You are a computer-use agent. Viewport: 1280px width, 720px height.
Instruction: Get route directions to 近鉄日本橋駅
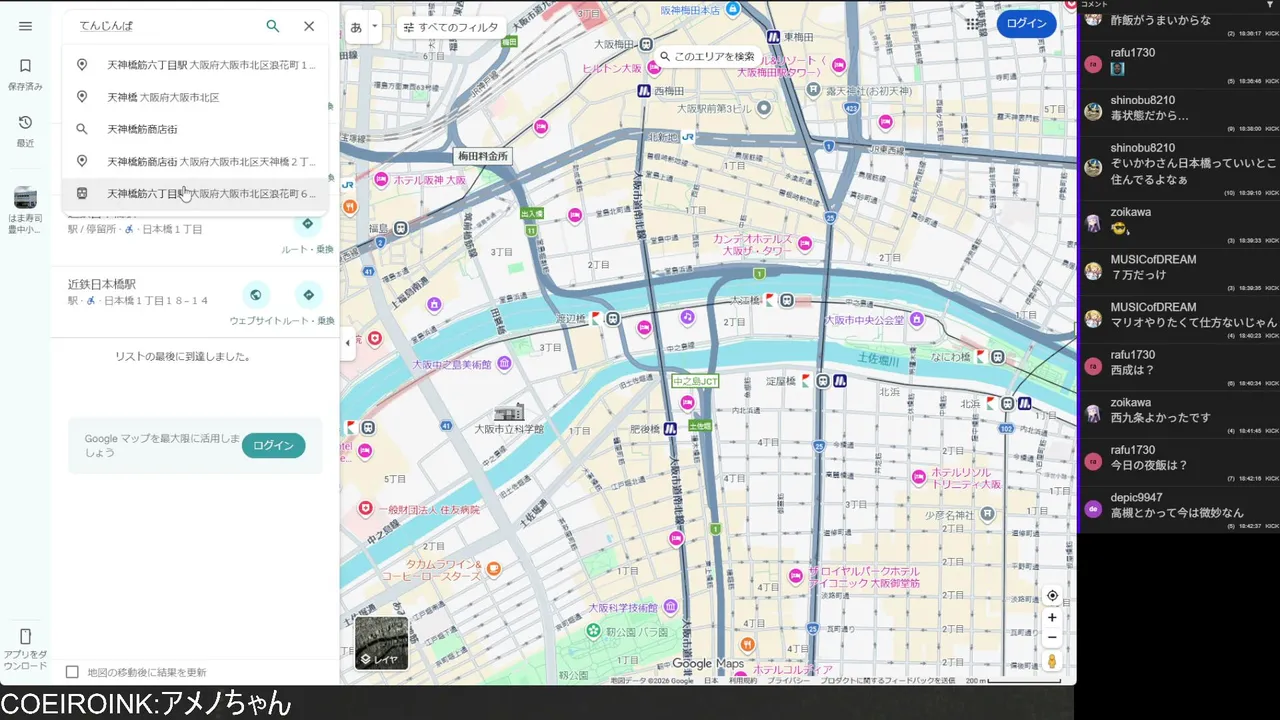pyautogui.click(x=308, y=295)
